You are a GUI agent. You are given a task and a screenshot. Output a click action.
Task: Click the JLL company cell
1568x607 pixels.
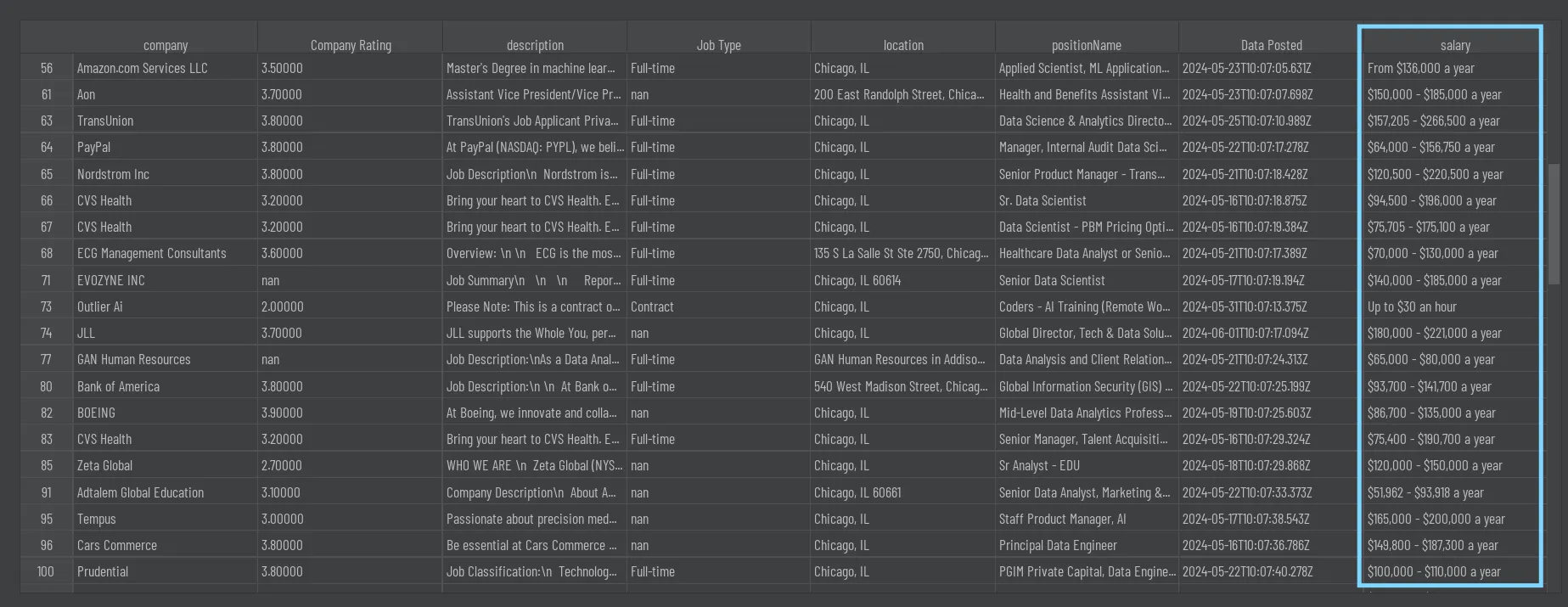click(x=165, y=333)
